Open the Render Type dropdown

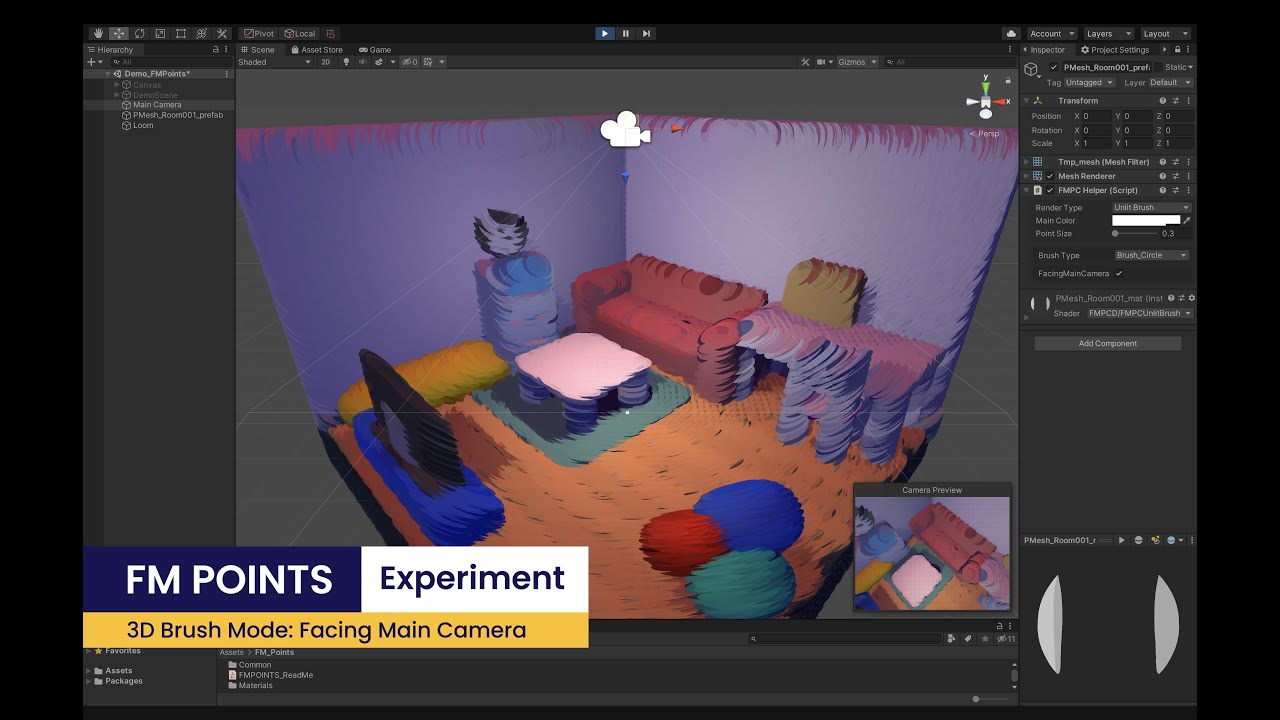pyautogui.click(x=1152, y=207)
